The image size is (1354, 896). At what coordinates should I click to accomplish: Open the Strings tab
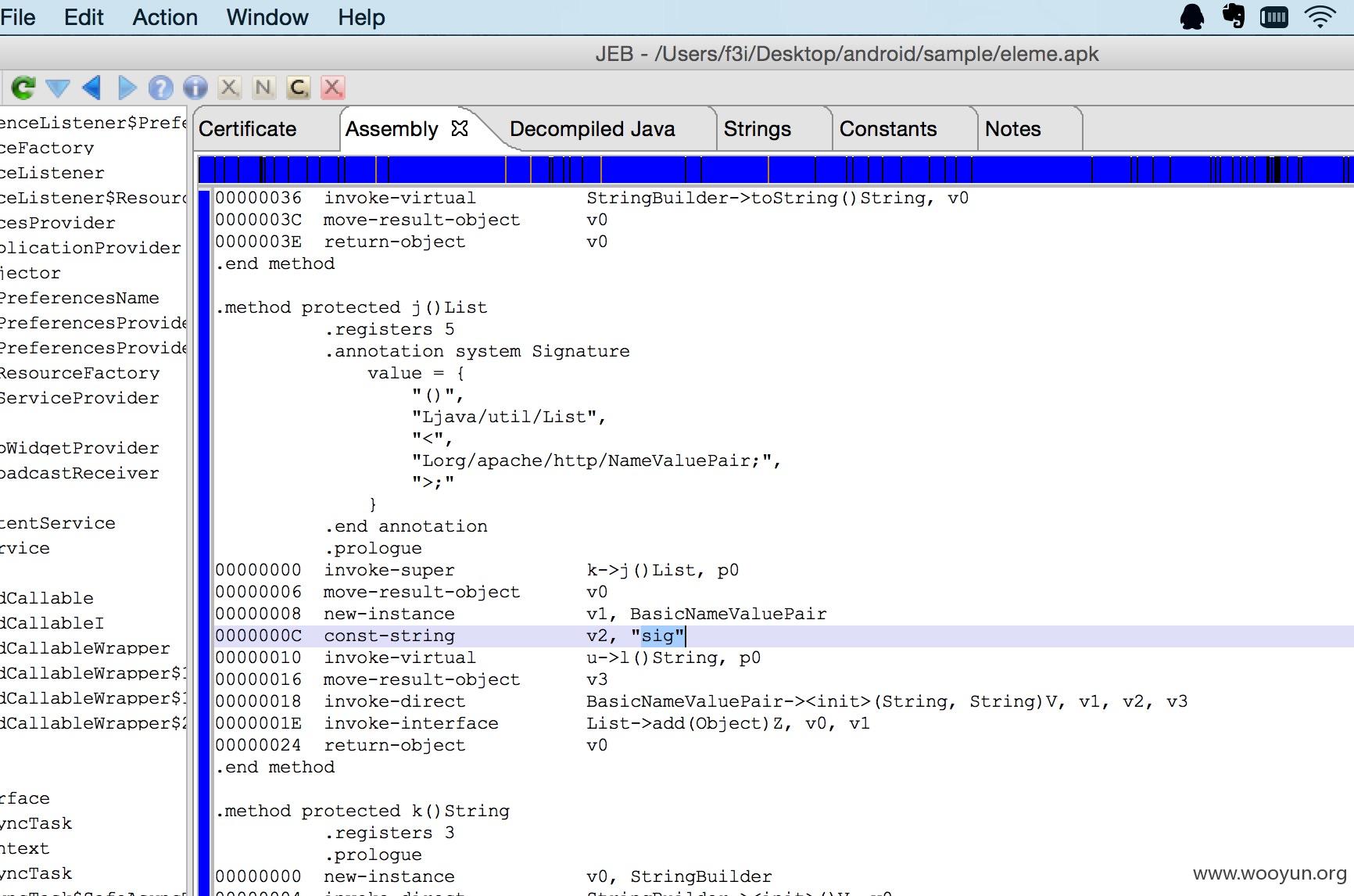coord(758,129)
